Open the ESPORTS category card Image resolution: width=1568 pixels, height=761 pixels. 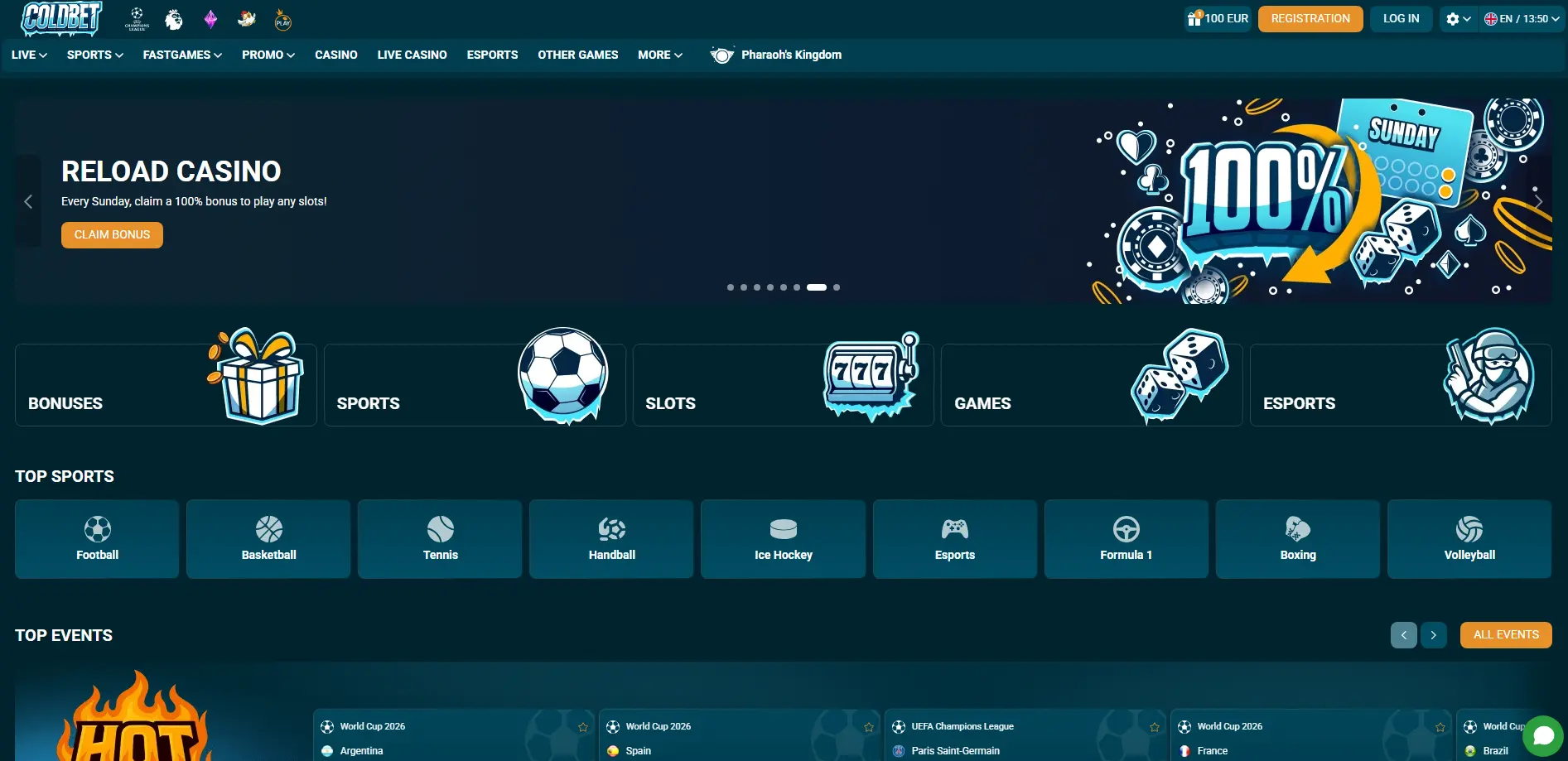click(1401, 385)
